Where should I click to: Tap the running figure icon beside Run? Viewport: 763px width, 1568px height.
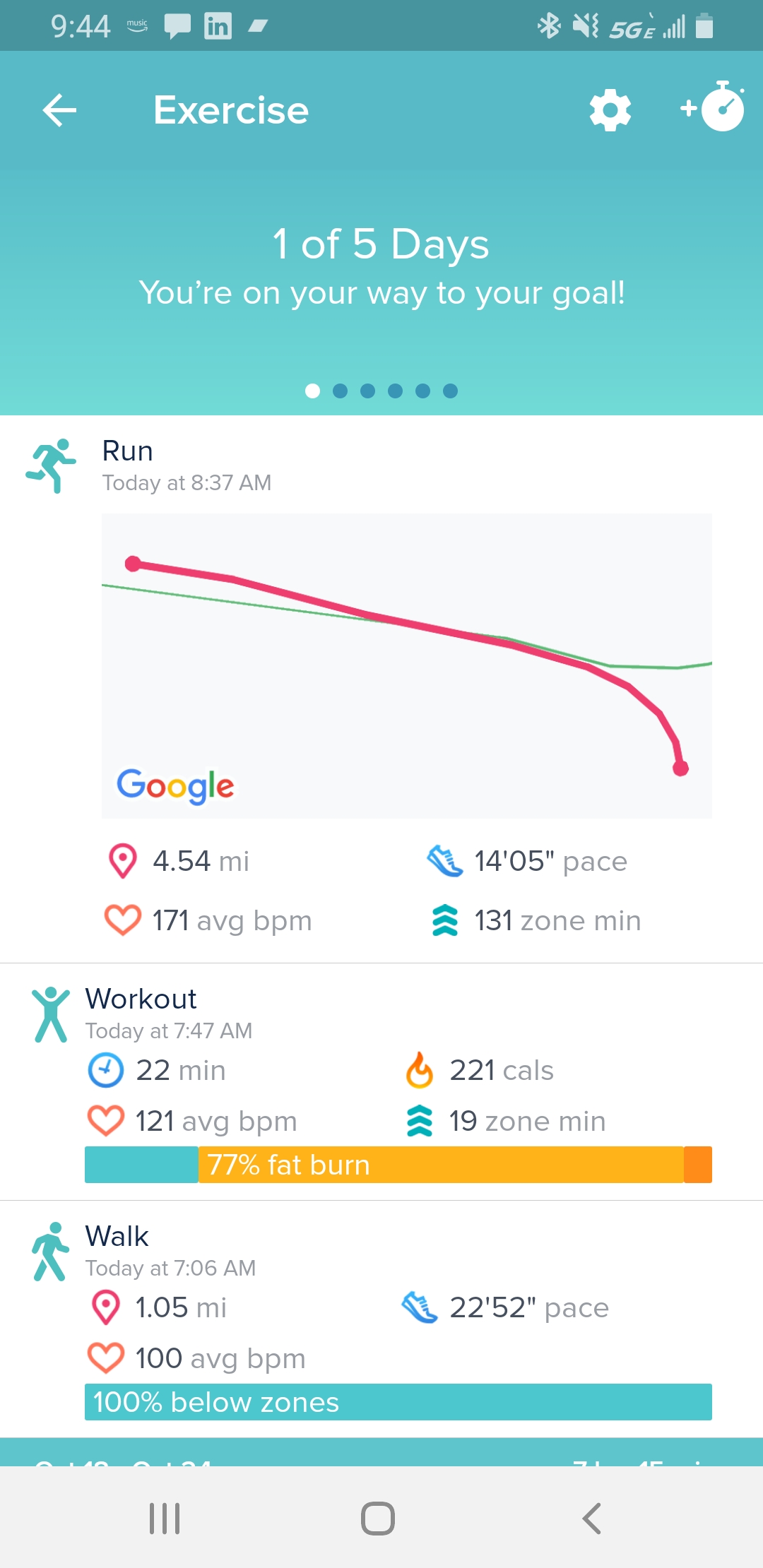pyautogui.click(x=51, y=466)
